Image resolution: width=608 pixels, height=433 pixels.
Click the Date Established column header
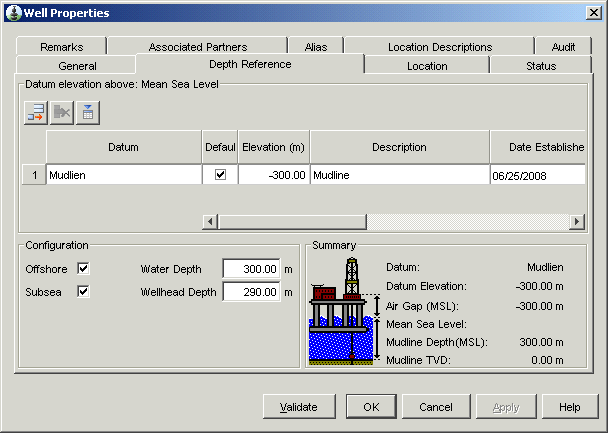tap(538, 147)
